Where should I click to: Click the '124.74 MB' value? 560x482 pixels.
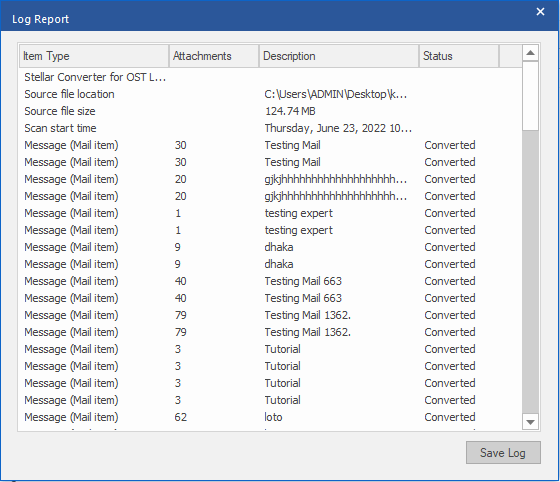290,111
